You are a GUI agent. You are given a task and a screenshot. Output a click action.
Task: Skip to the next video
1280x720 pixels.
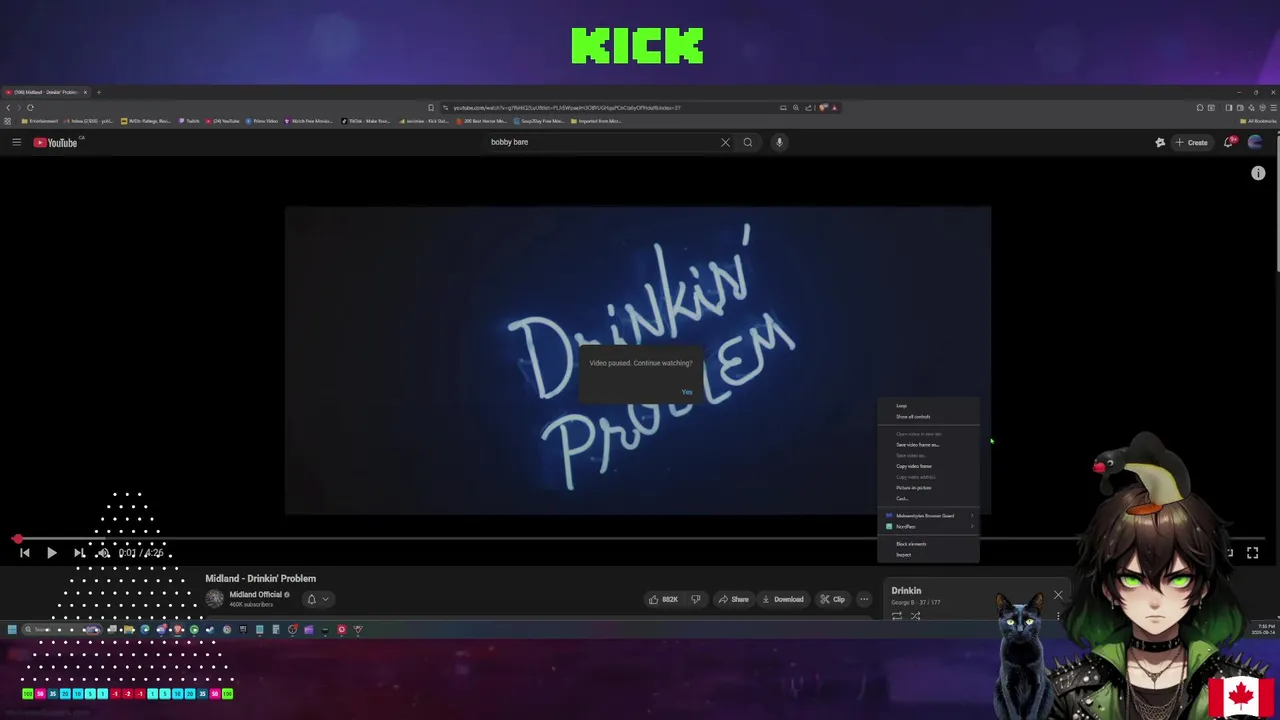(x=79, y=552)
